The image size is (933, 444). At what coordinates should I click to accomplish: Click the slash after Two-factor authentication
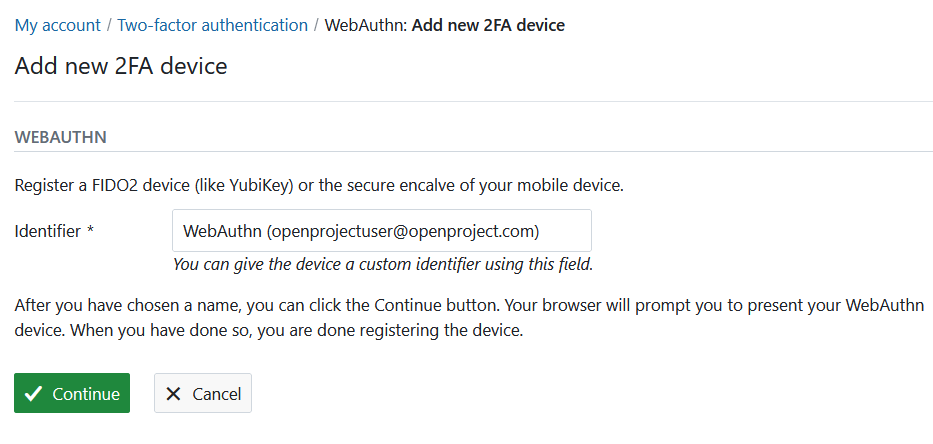point(316,25)
